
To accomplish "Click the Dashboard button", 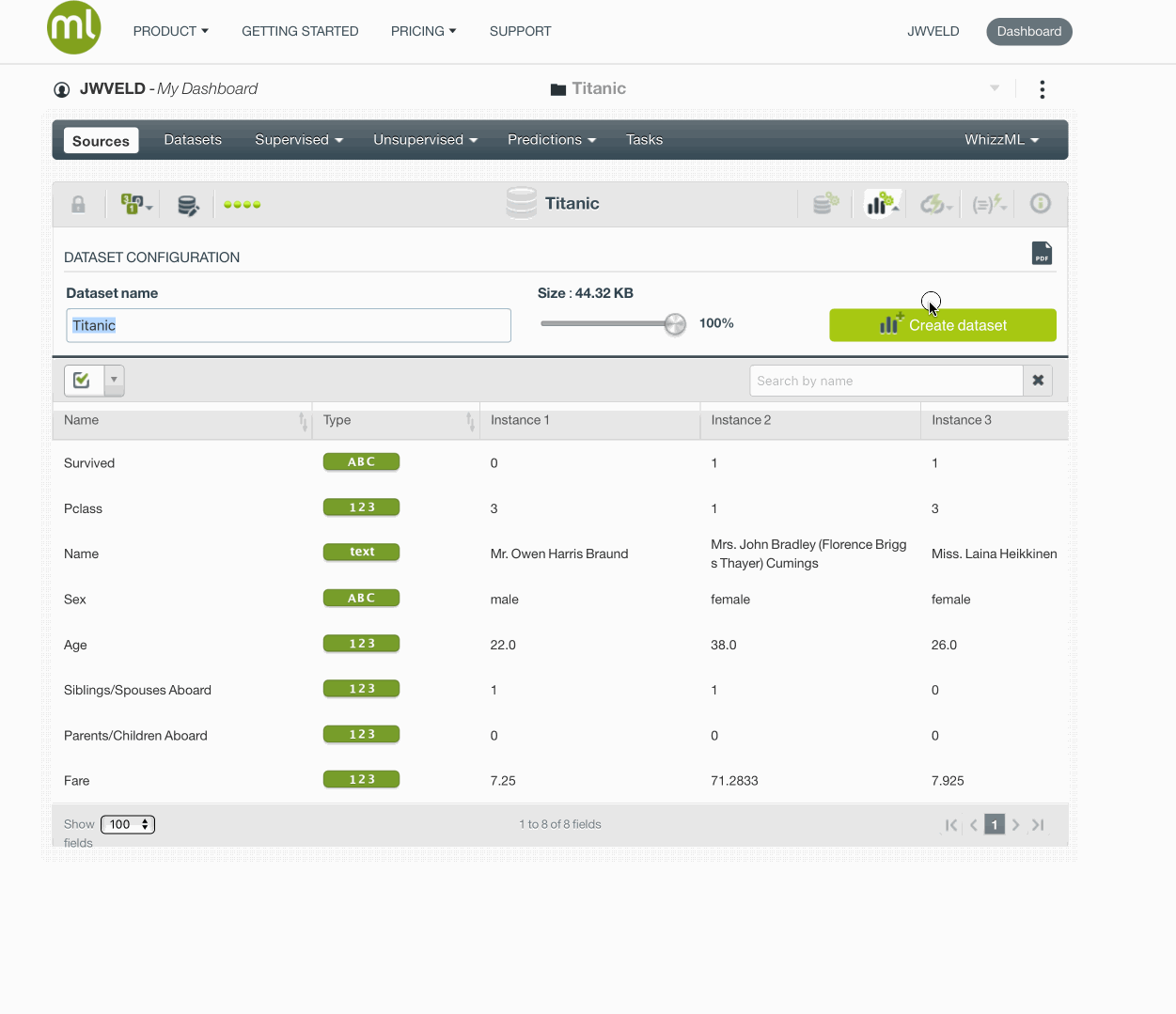I will click(x=1029, y=31).
